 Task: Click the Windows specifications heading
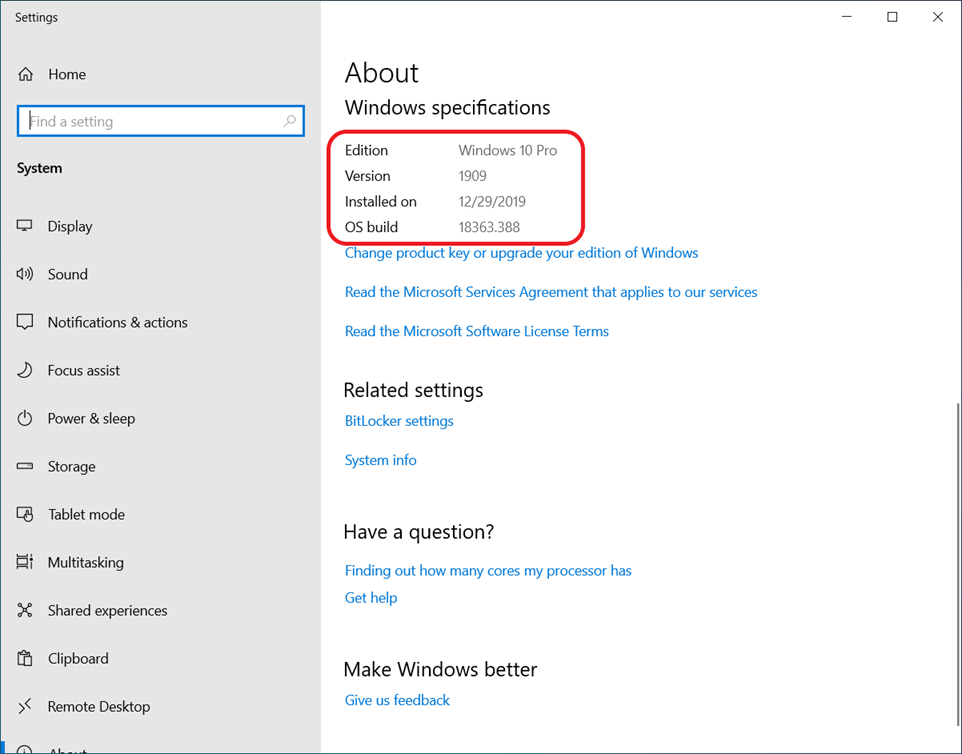[447, 107]
